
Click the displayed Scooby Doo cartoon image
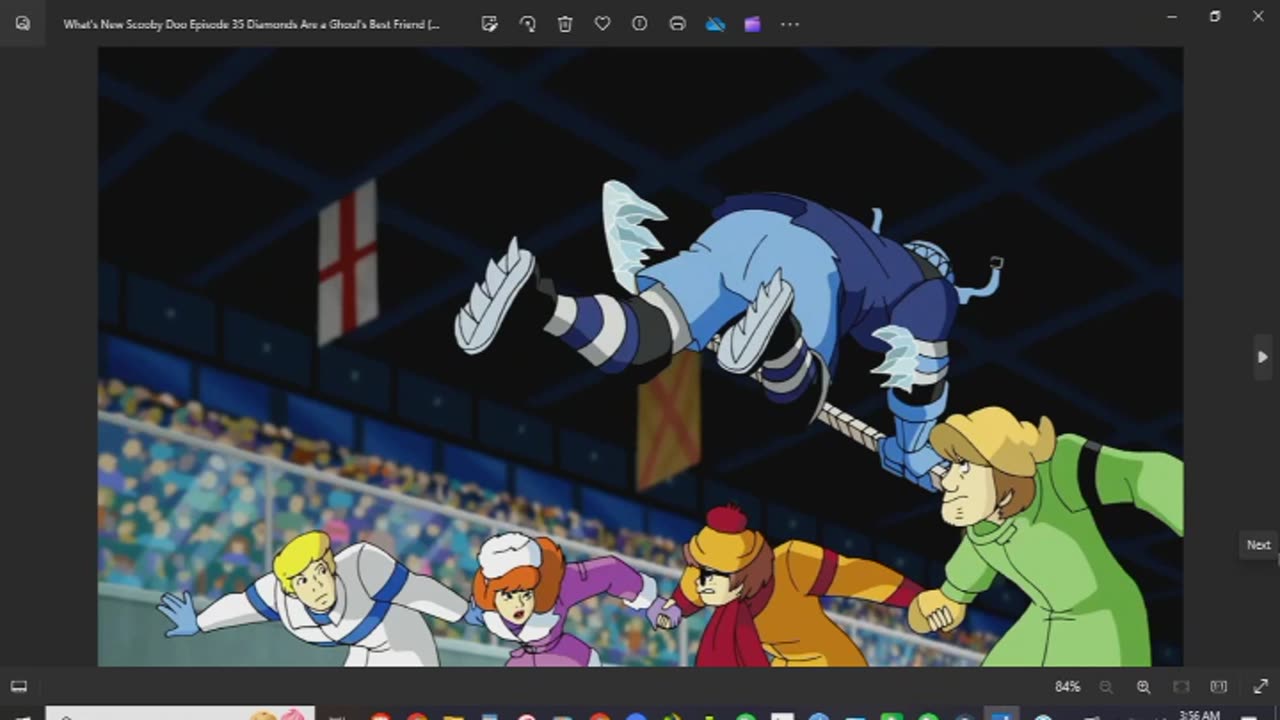640,356
